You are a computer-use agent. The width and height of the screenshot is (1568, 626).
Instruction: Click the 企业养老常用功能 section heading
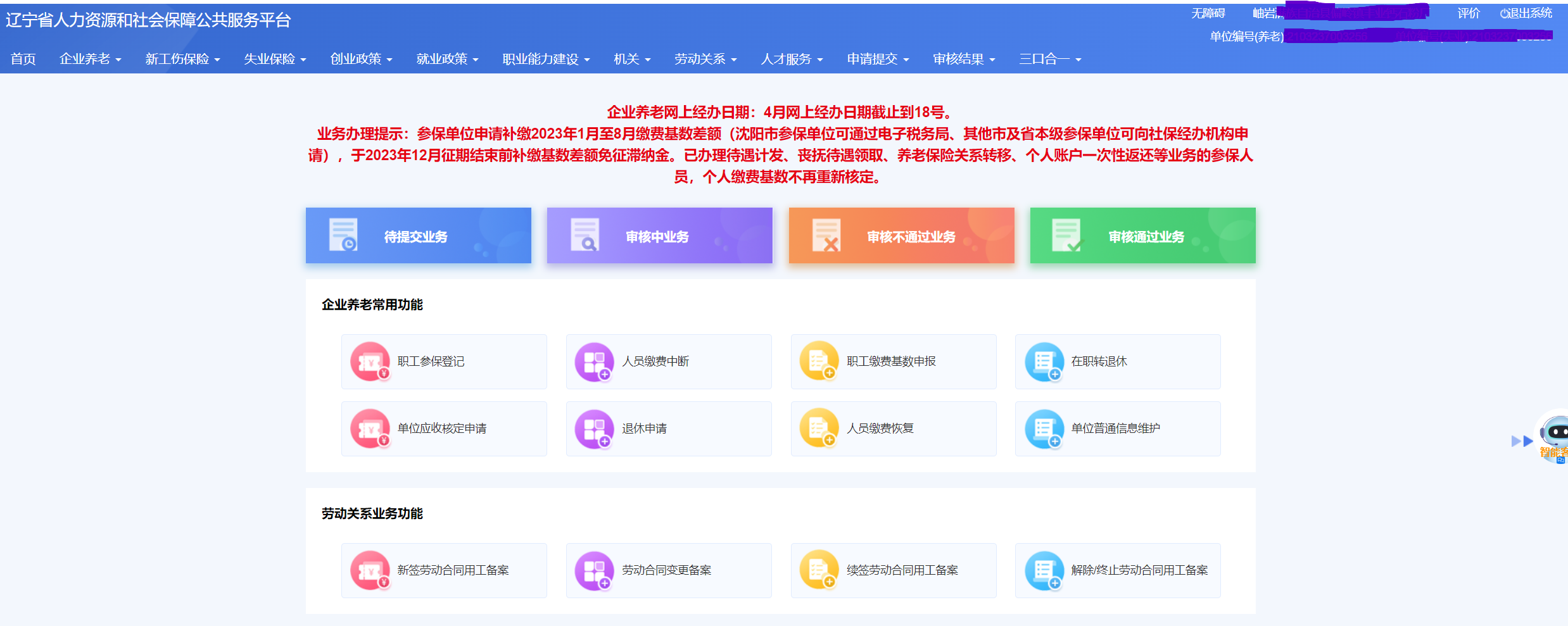372,304
